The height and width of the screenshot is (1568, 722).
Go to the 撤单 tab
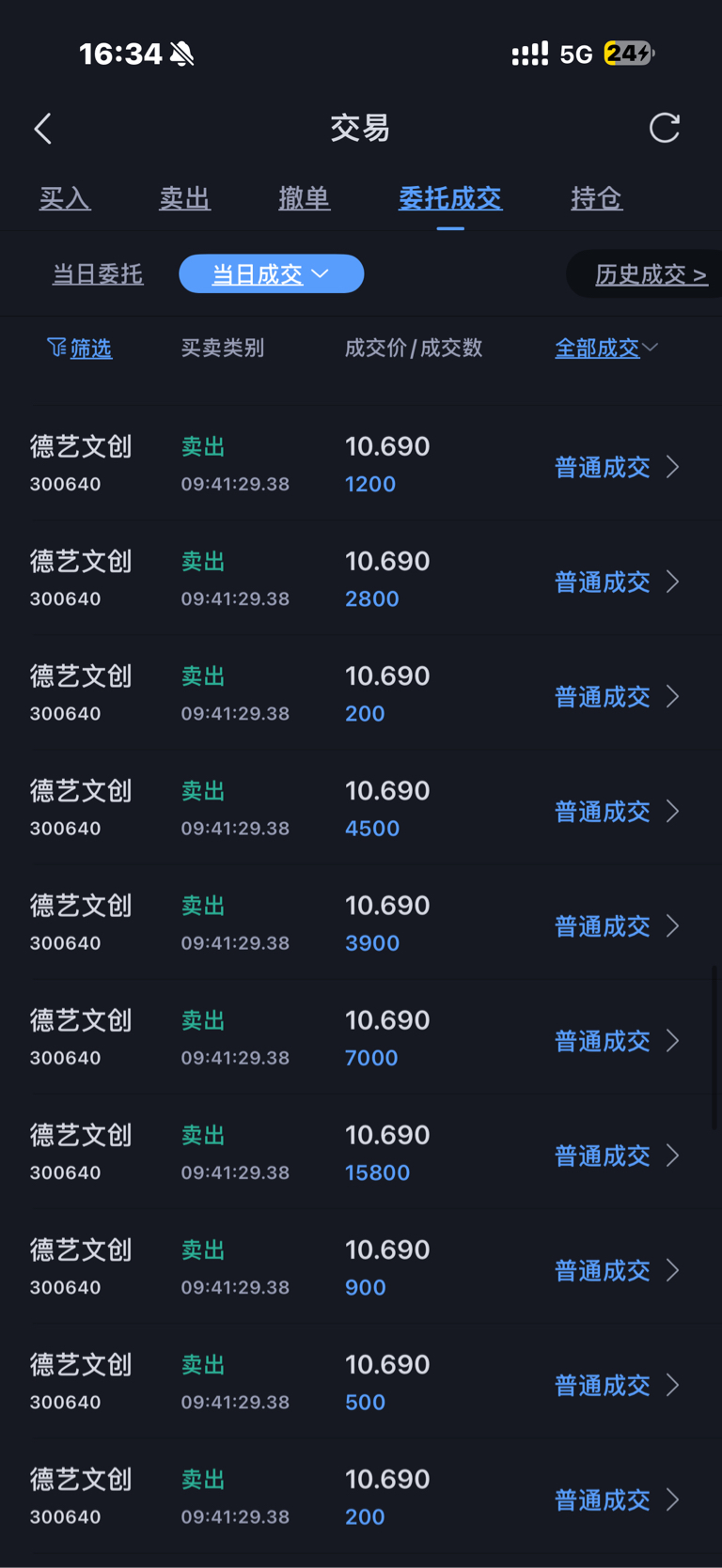pyautogui.click(x=304, y=198)
